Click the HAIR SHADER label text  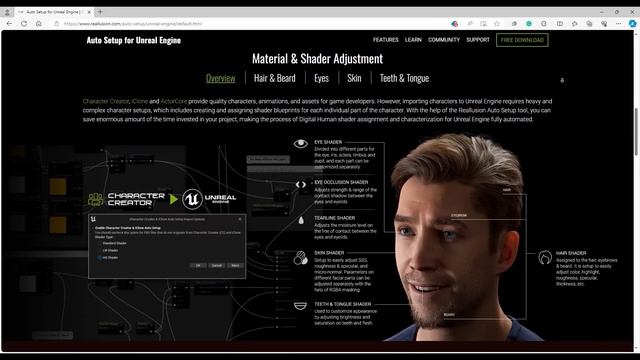571,253
